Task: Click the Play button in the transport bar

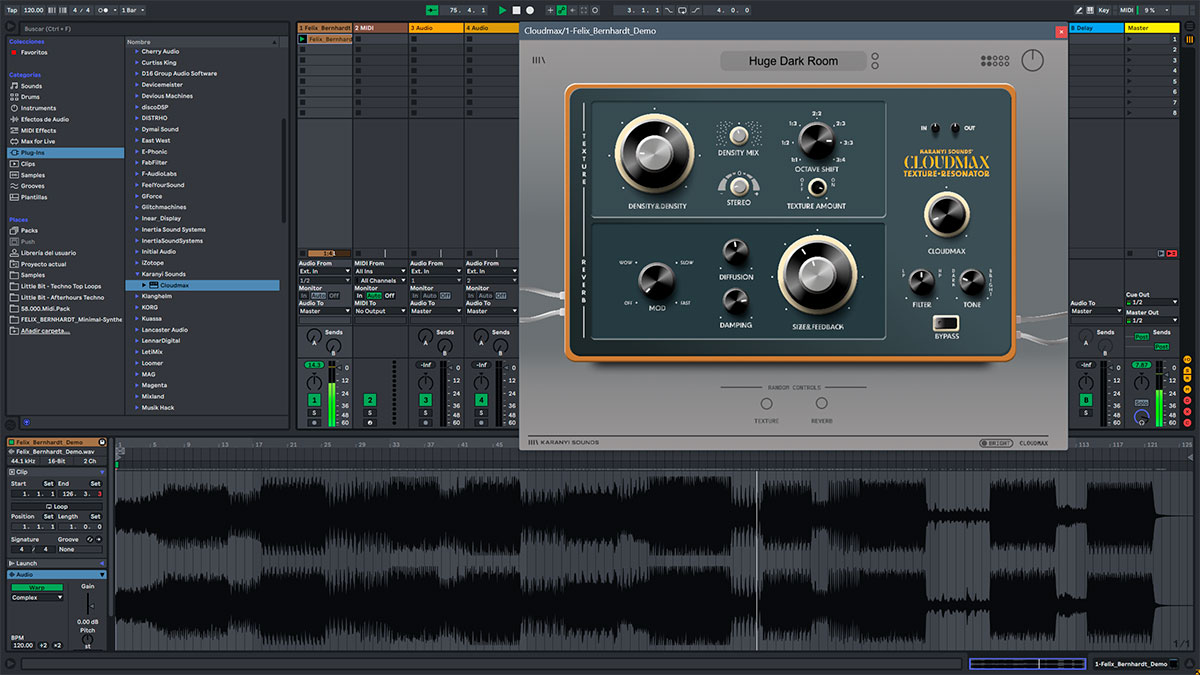Action: 503,10
